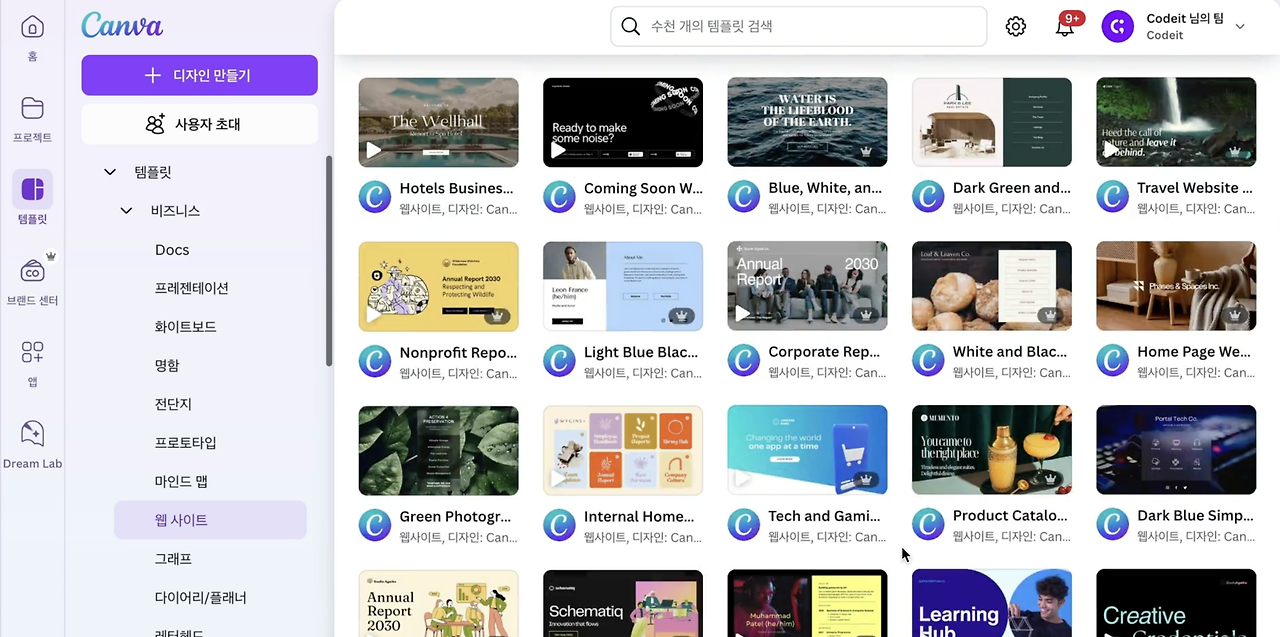Click the 디자인 만들기 button

(200, 75)
